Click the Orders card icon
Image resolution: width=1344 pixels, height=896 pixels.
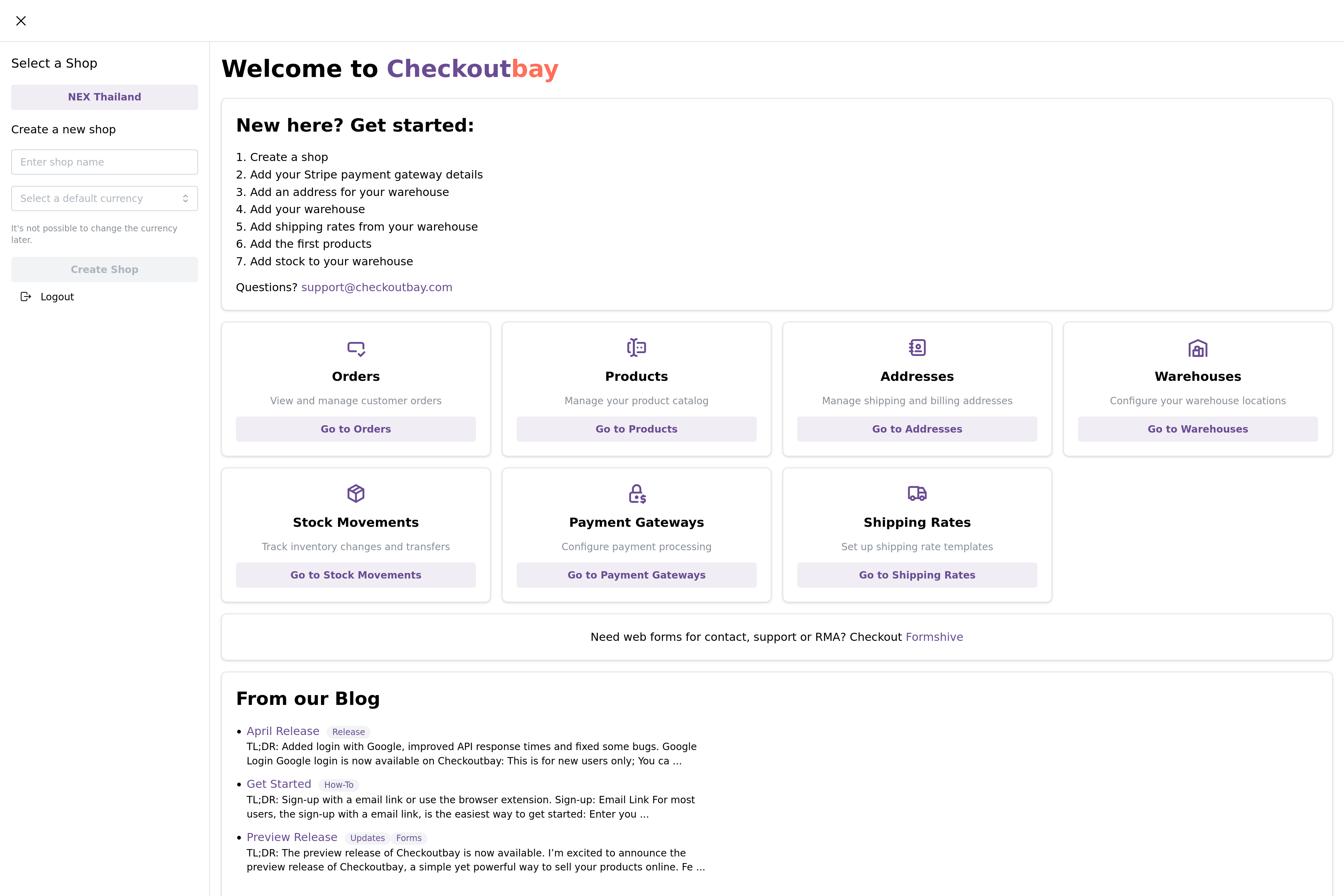[356, 348]
